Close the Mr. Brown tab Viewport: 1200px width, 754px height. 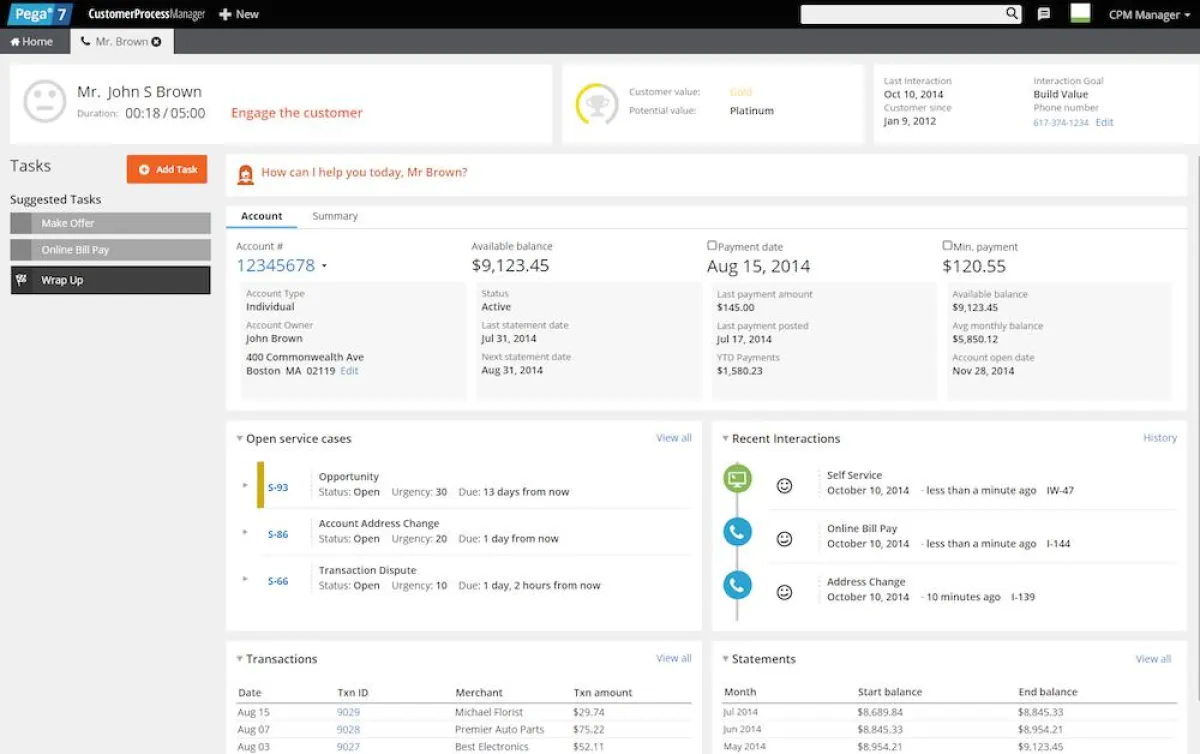click(x=156, y=42)
